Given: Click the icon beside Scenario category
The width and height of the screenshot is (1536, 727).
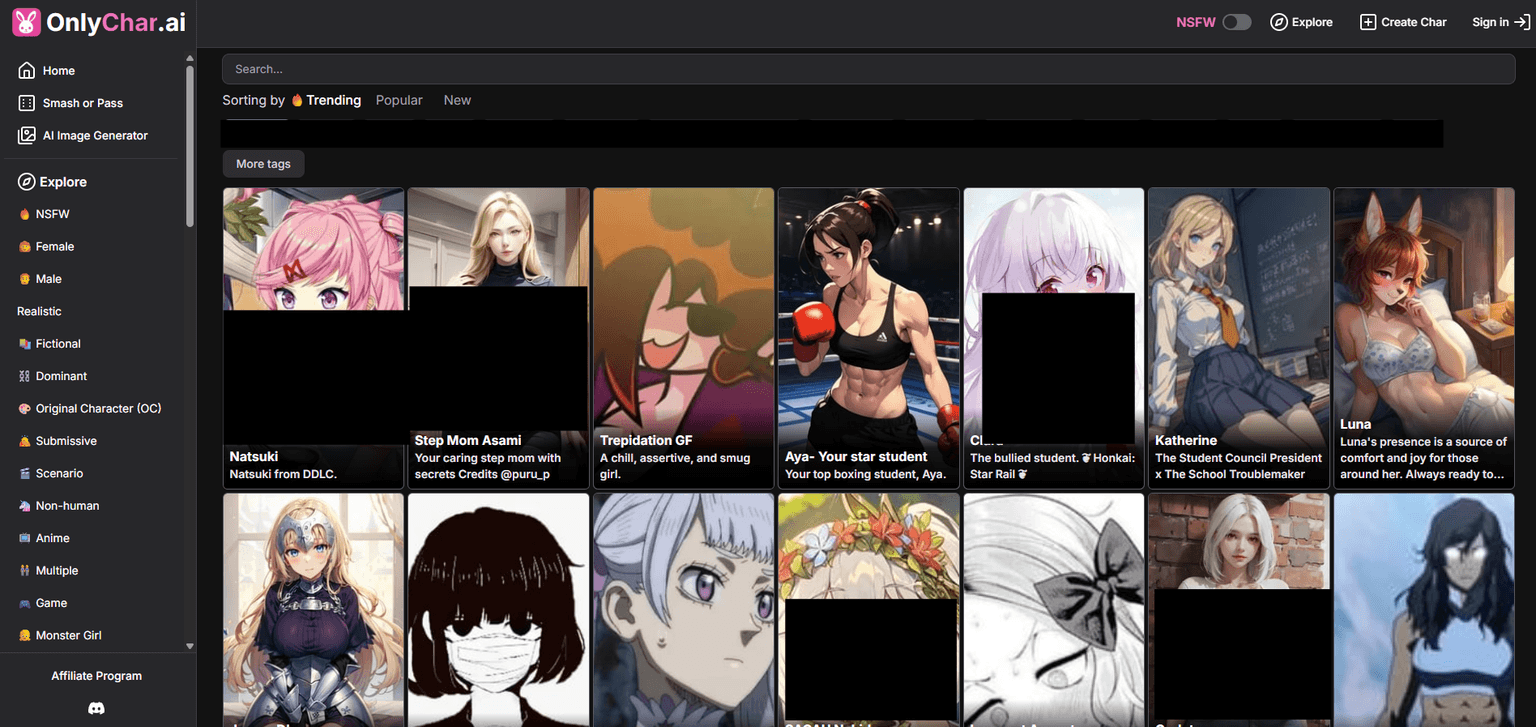Looking at the screenshot, I should (25, 473).
